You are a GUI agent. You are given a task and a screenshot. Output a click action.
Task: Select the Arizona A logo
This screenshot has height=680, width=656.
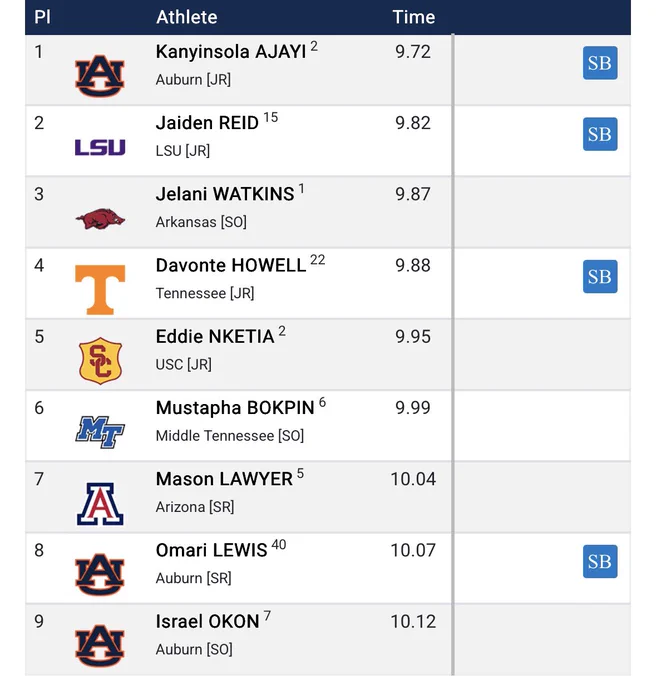tap(100, 504)
